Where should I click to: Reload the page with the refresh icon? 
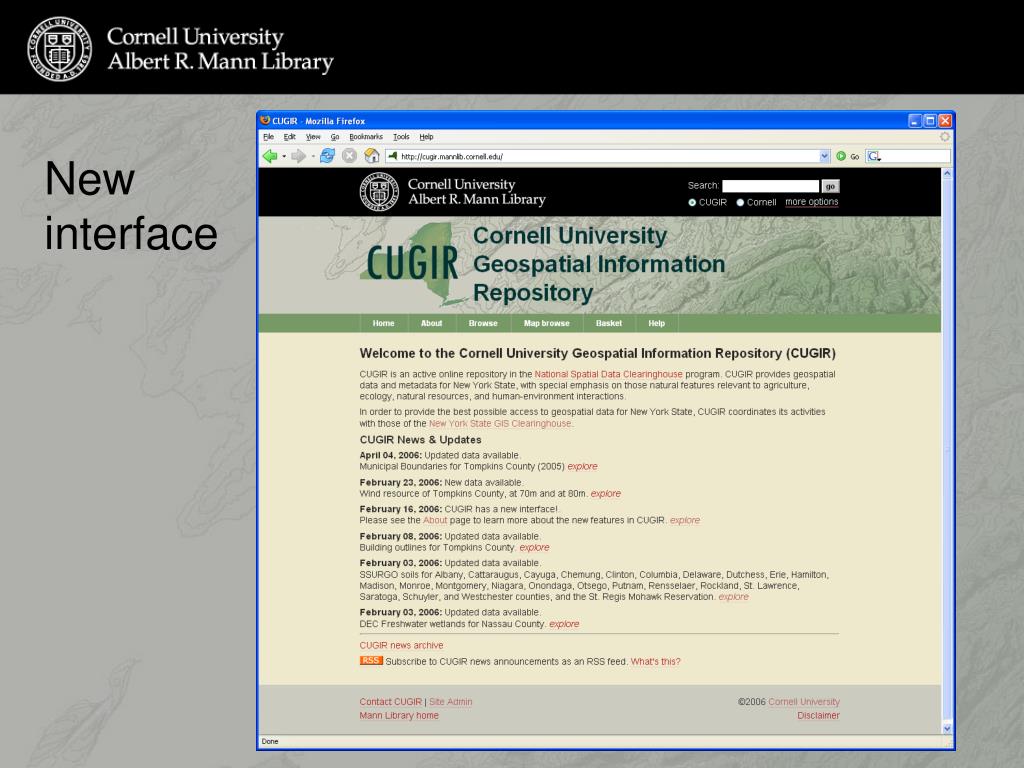328,156
